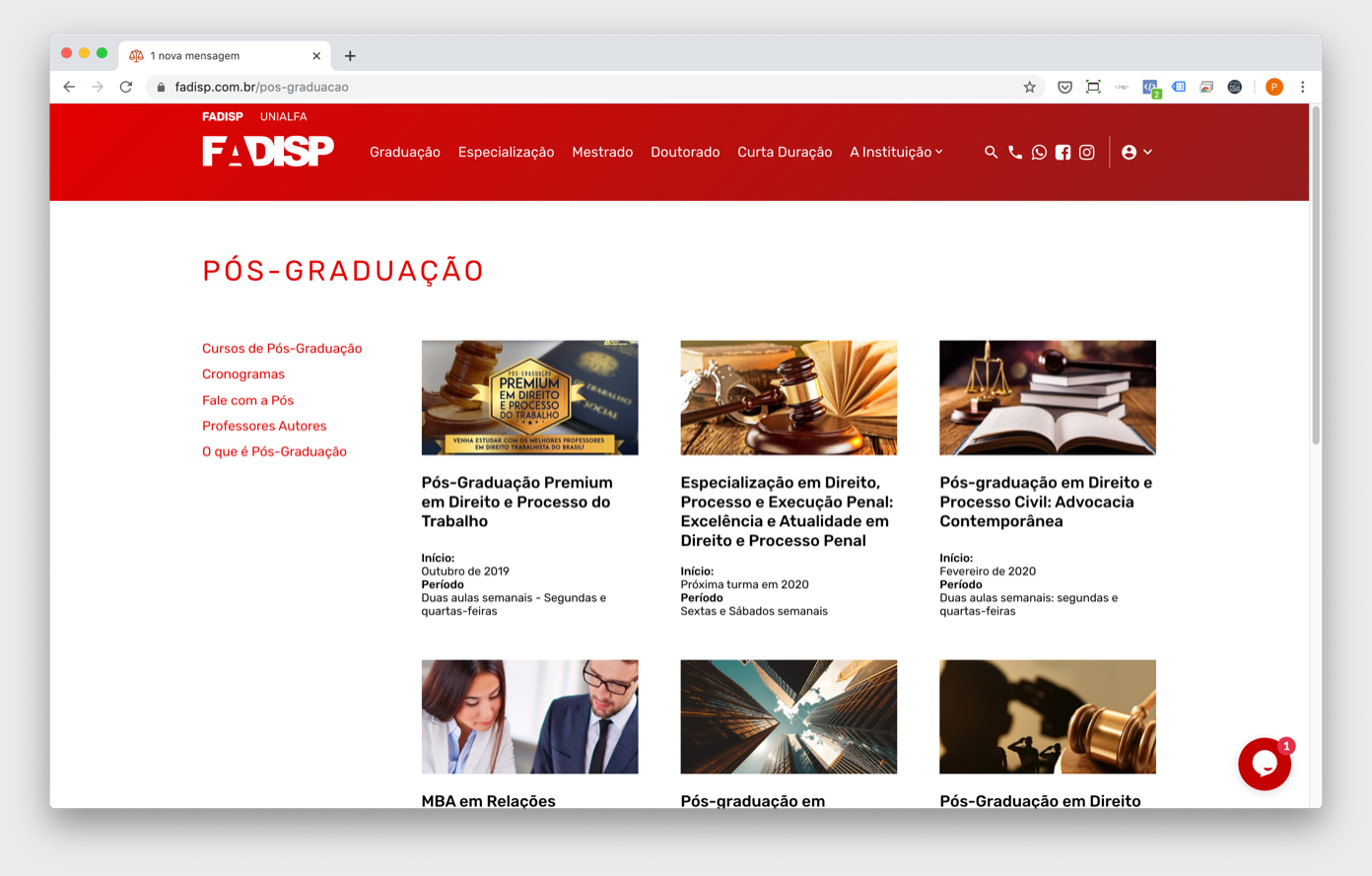
Task: Reload the page with refresh icon
Action: 126,87
